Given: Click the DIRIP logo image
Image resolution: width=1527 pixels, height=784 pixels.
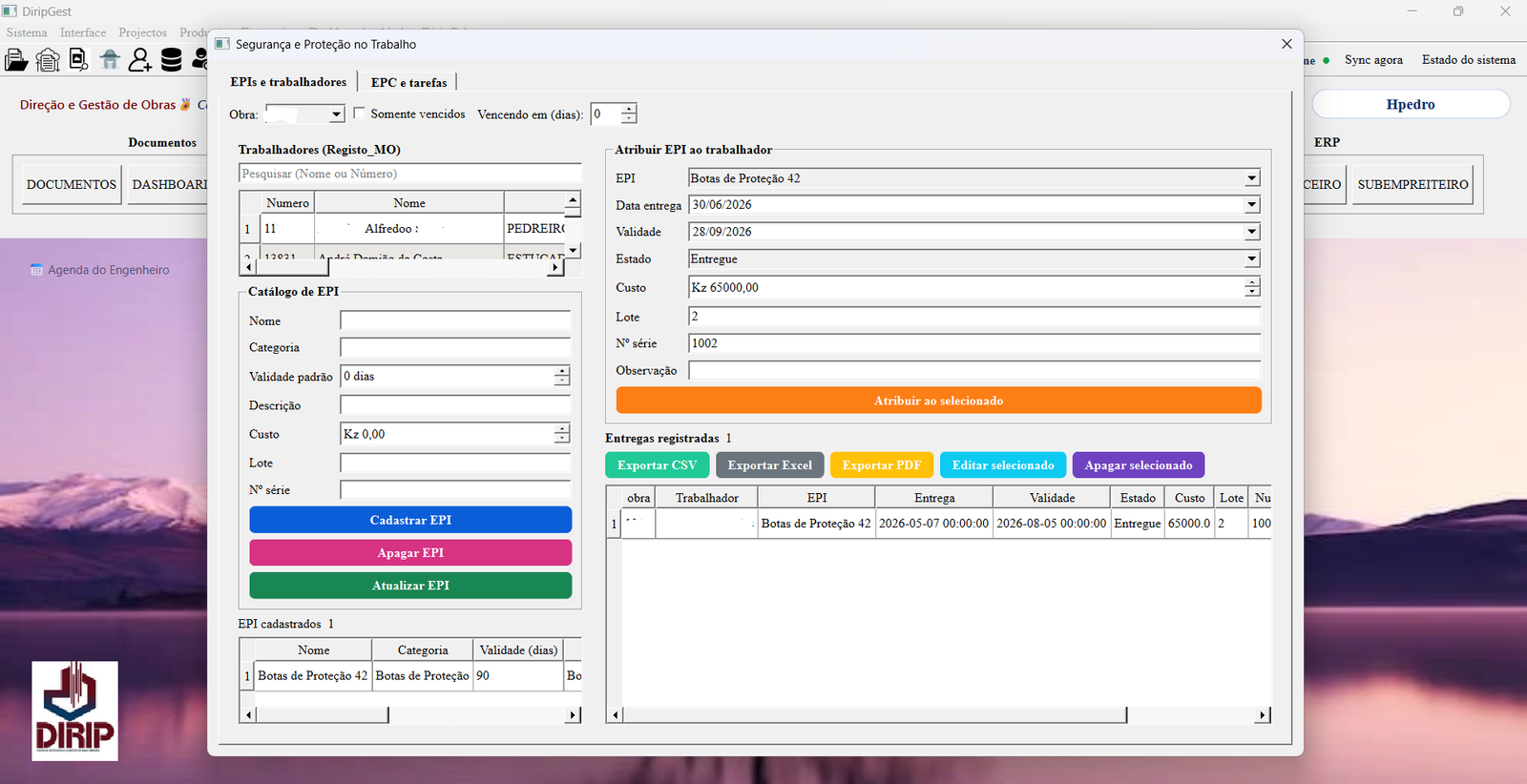Looking at the screenshot, I should [x=74, y=711].
